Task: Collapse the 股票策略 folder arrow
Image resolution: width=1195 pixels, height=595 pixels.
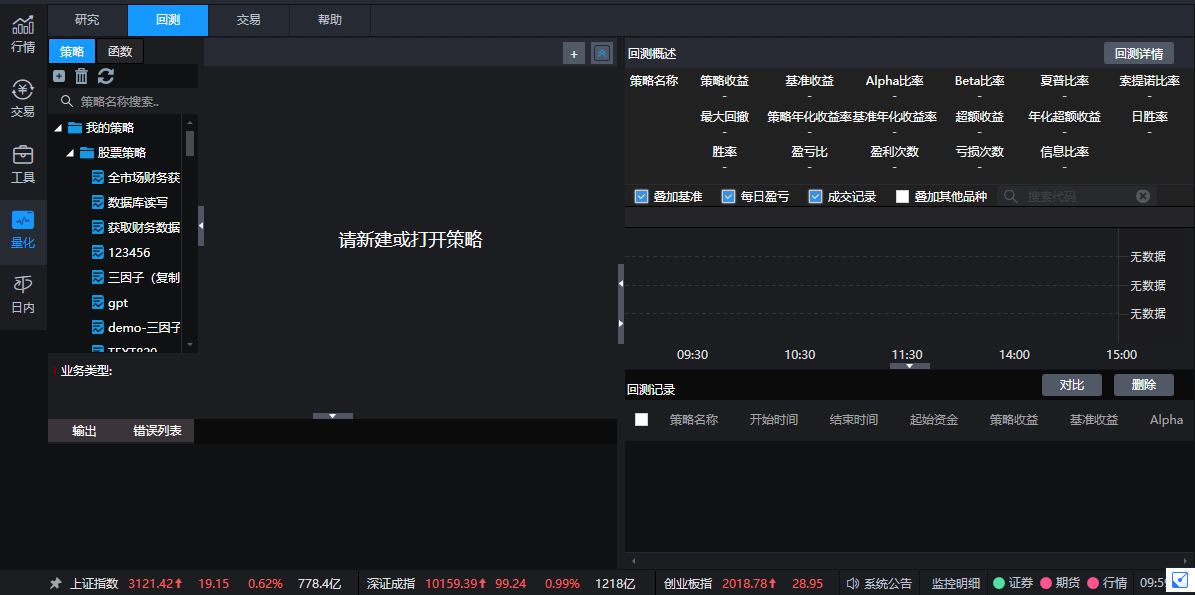Action: [x=70, y=153]
